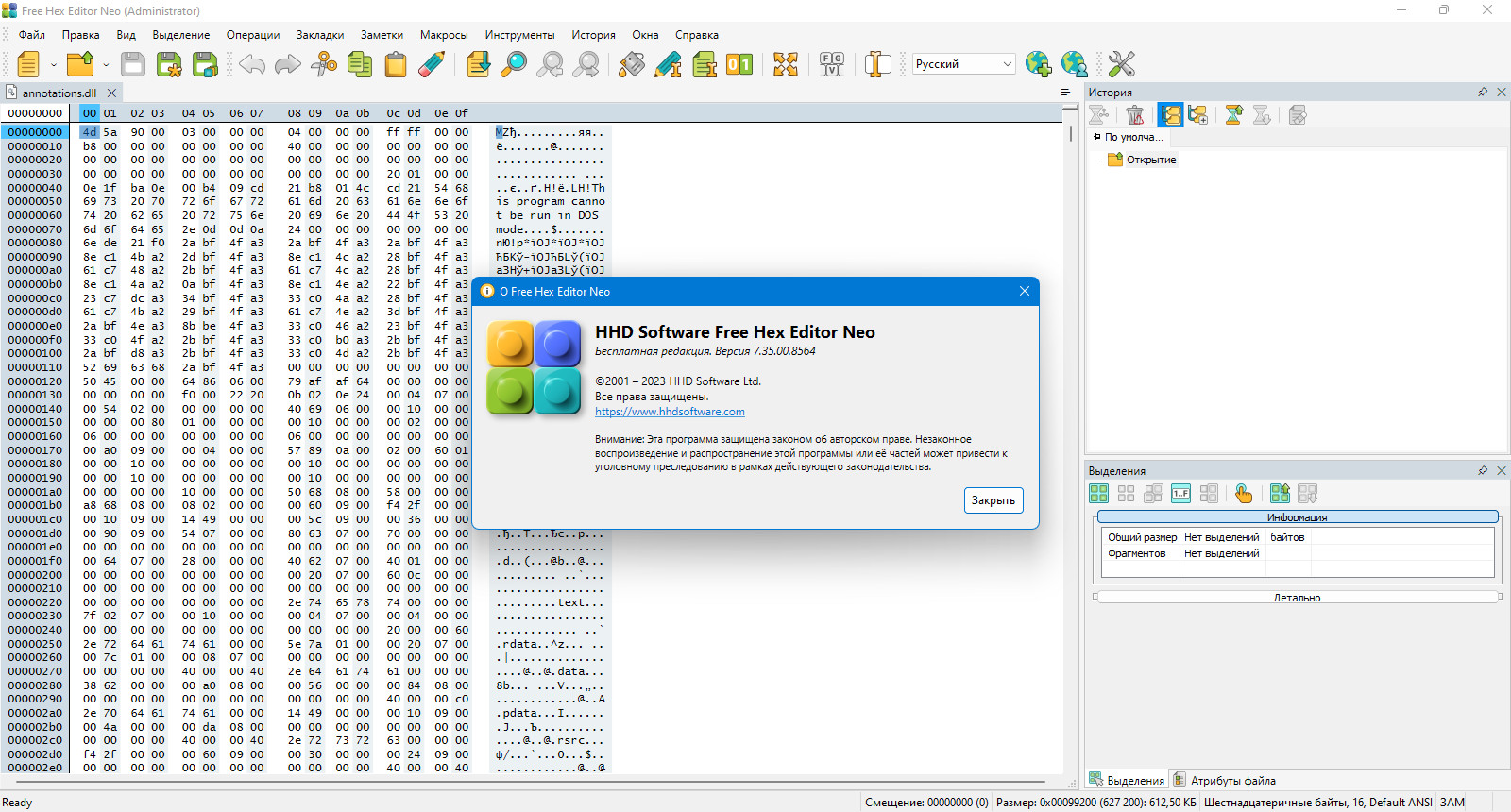Click the red trash Clear history icon
This screenshot has width=1511, height=812.
tap(1135, 115)
